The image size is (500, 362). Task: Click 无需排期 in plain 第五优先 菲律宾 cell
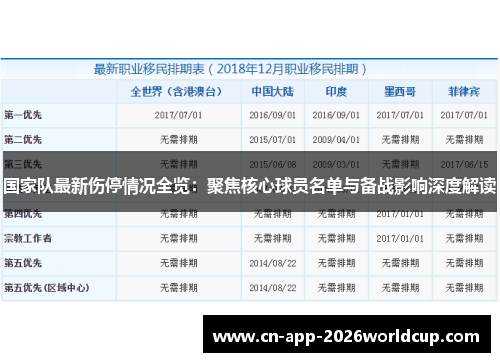click(x=464, y=263)
